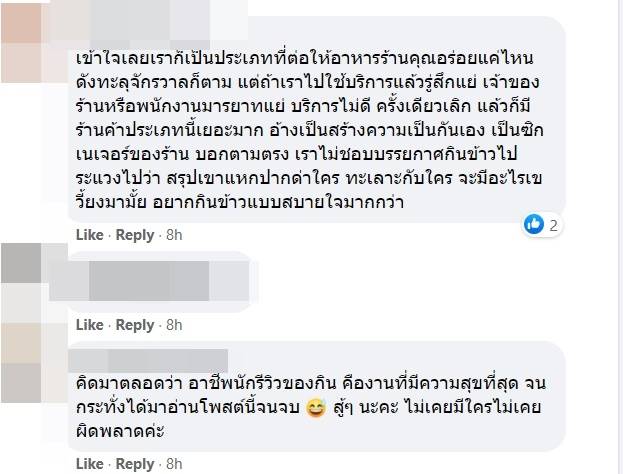Click the blue thumbs-up reaction icon
The image size is (623, 474).
click(x=534, y=226)
